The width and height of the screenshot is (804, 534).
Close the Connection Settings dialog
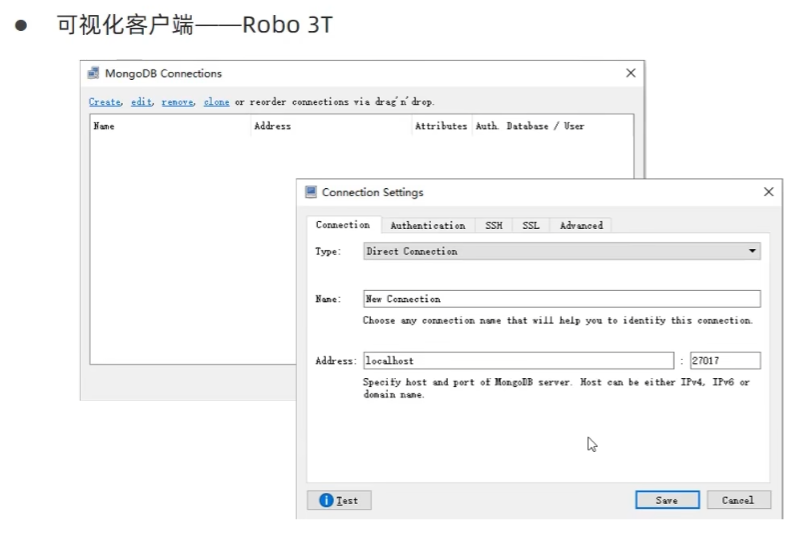768,192
